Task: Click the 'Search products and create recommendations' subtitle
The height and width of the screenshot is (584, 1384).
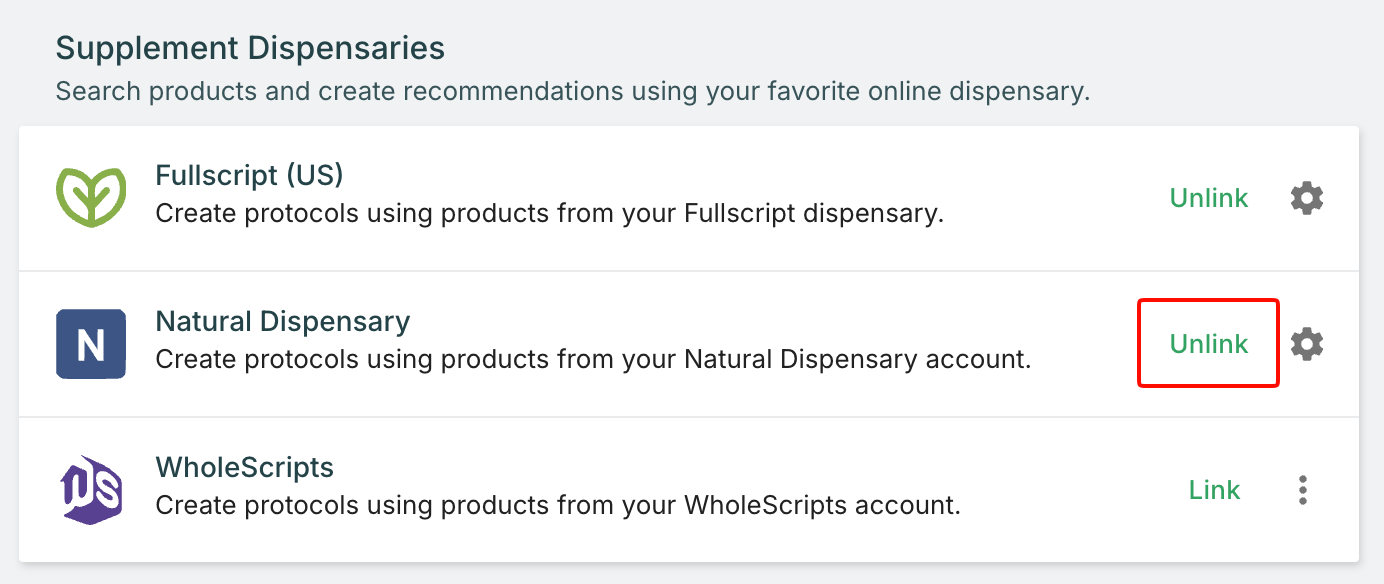Action: [572, 92]
